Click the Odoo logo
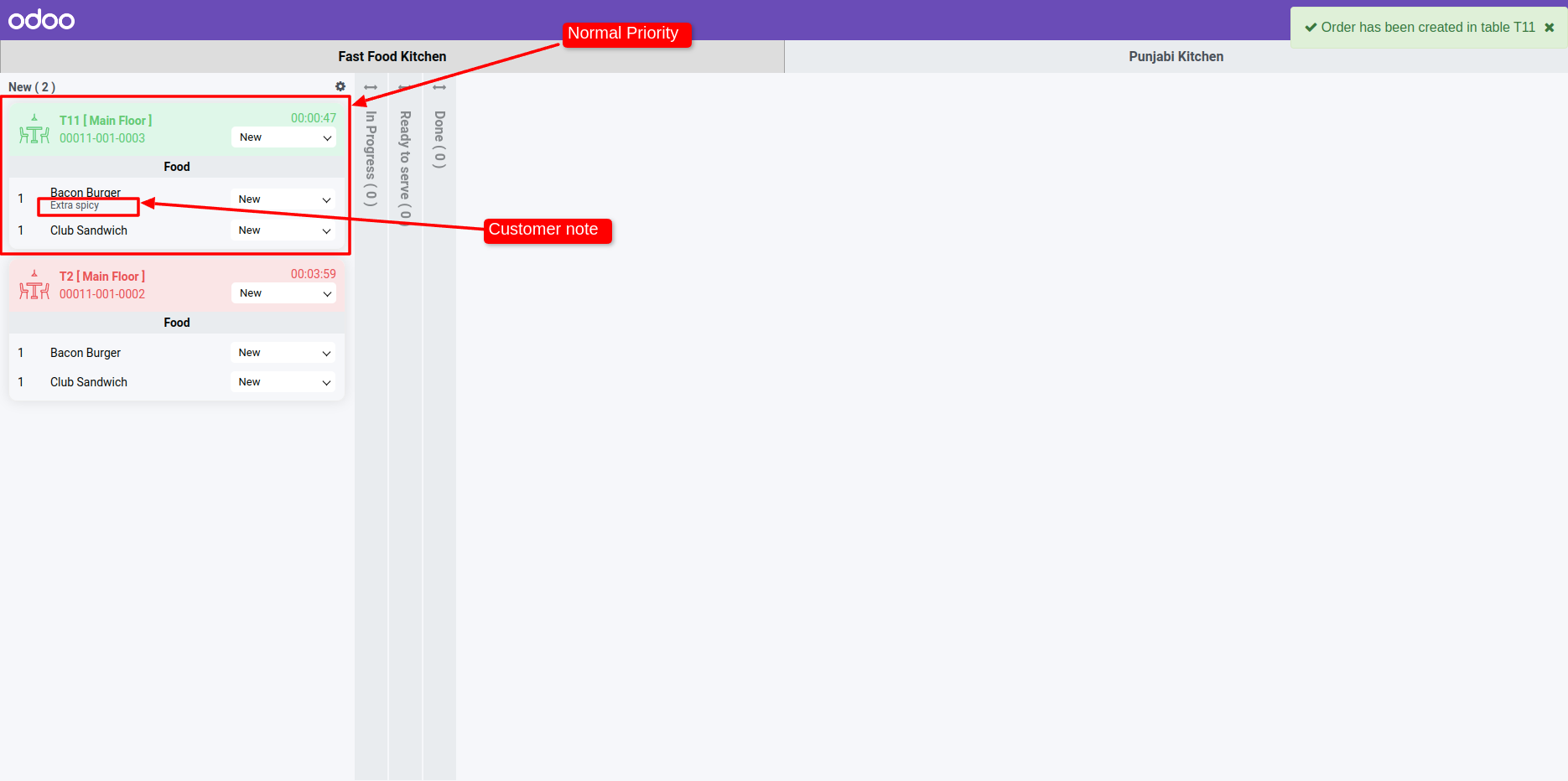 [x=41, y=19]
